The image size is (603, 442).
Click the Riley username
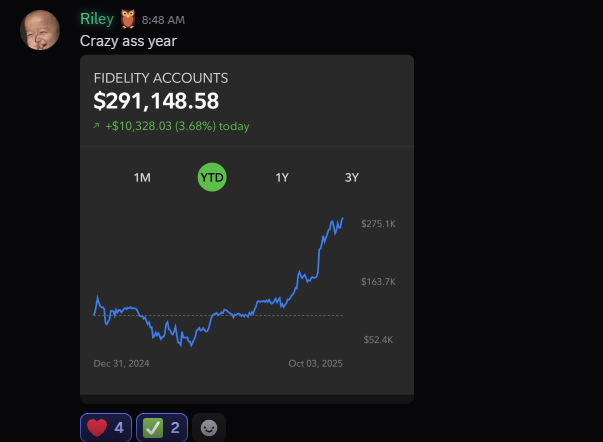tap(97, 19)
